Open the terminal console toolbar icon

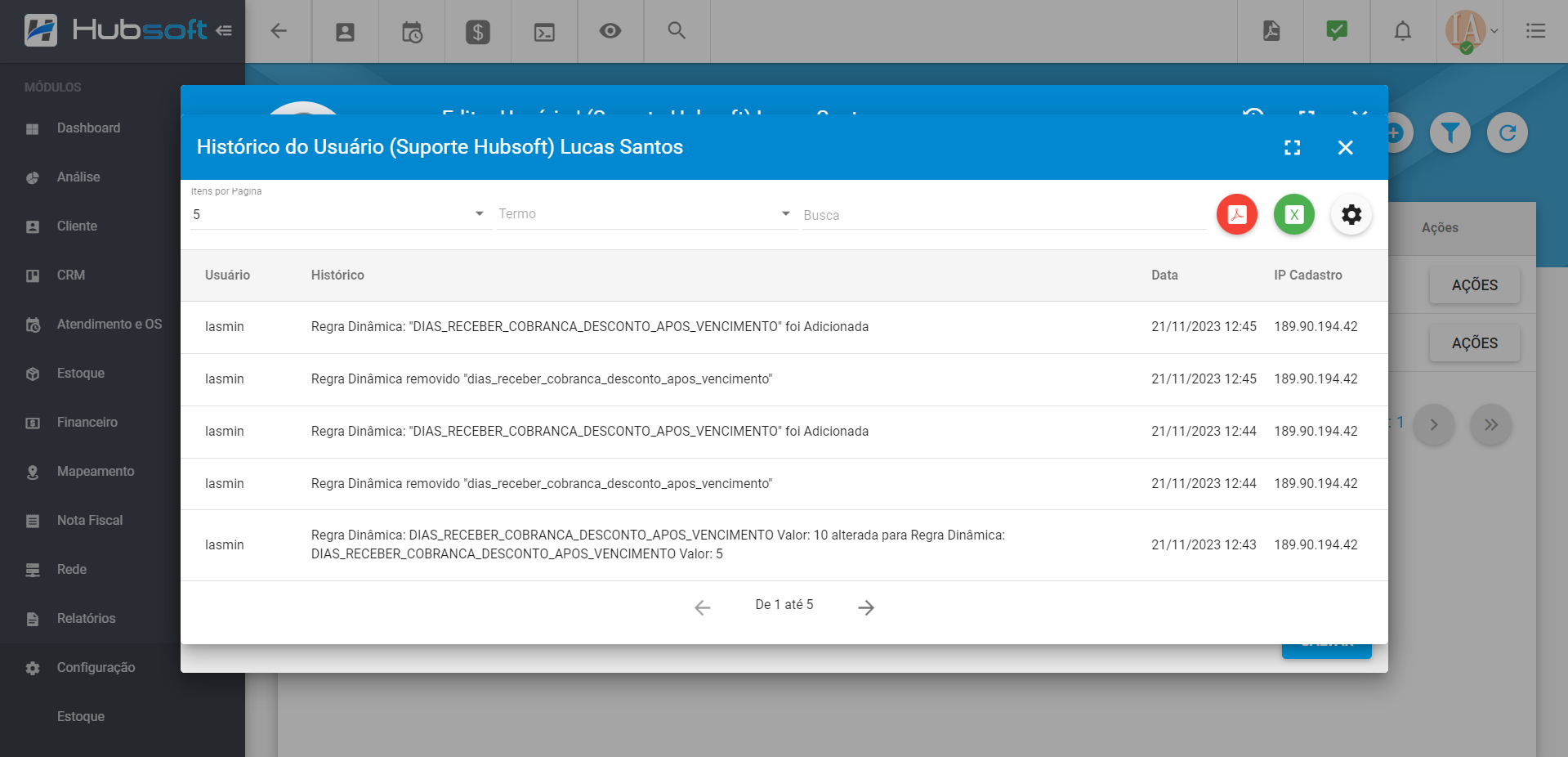[x=544, y=32]
